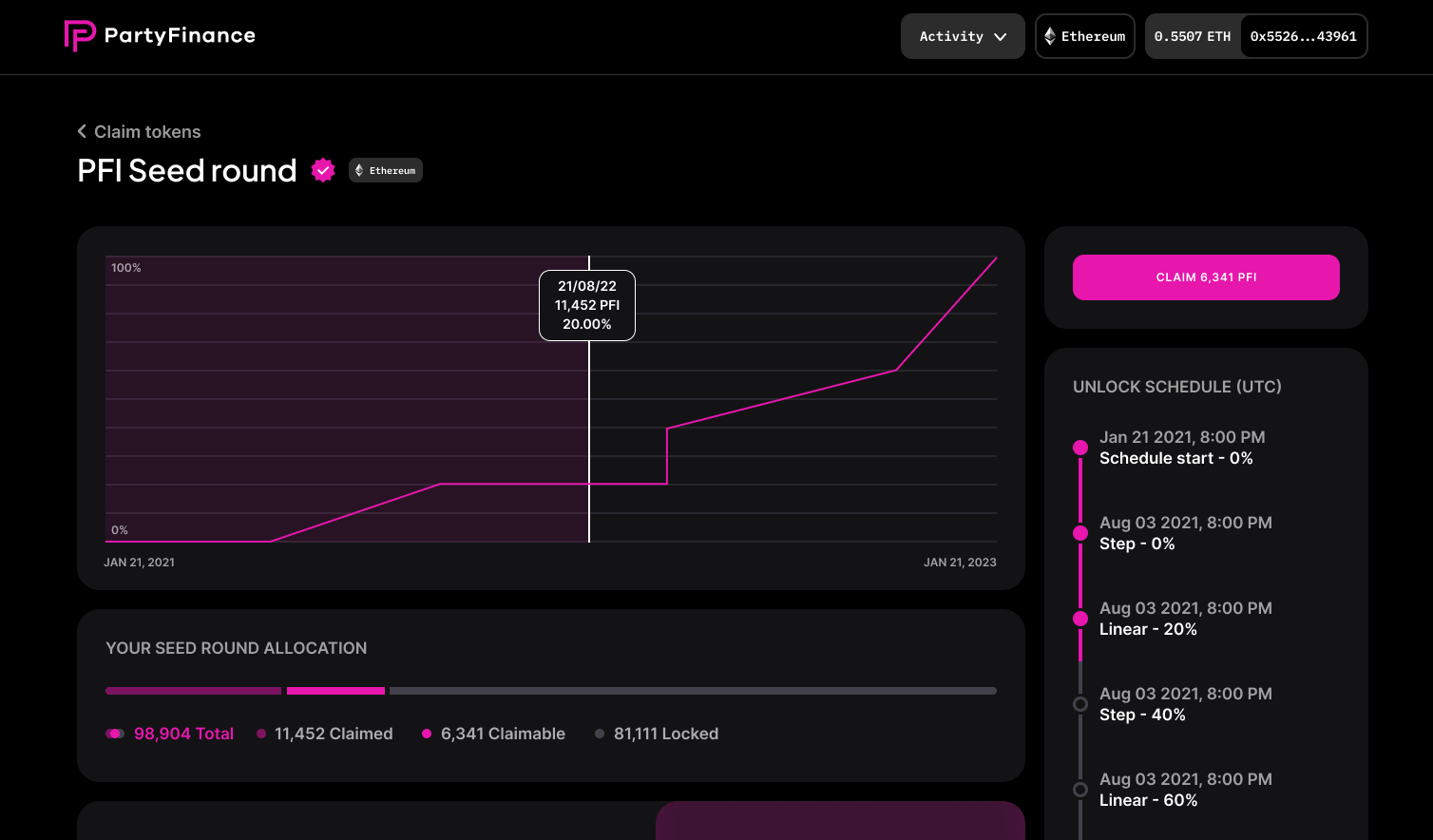The width and height of the screenshot is (1433, 840).
Task: Click the Ethereum chain tag beside title
Action: tap(386, 170)
